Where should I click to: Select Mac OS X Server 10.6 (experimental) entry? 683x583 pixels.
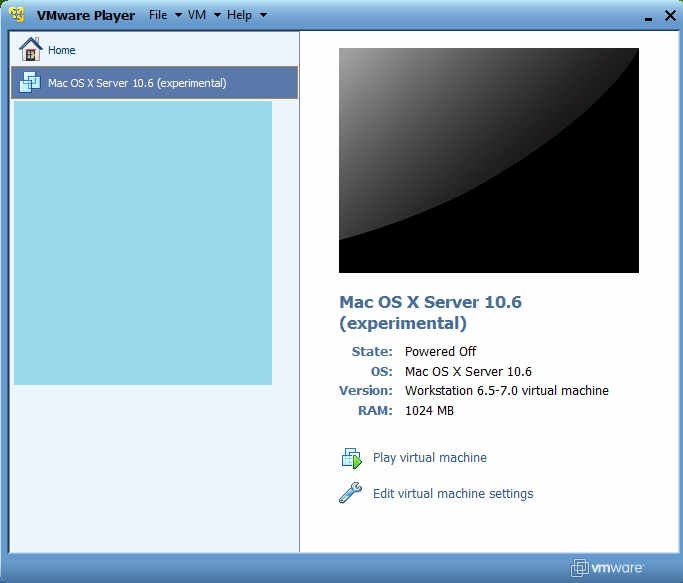155,82
